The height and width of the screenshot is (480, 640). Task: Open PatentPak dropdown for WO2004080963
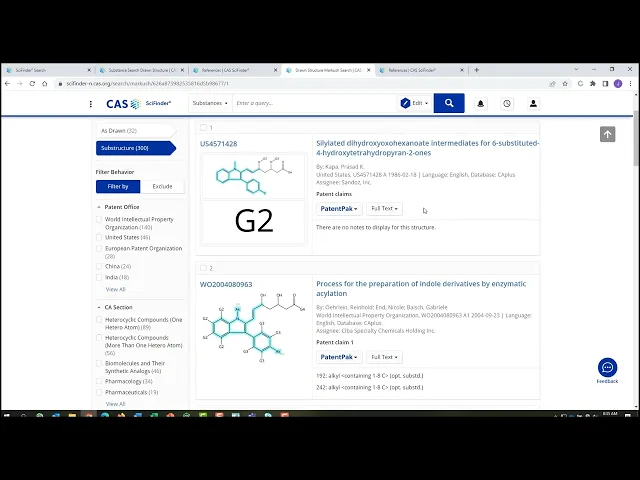(339, 357)
